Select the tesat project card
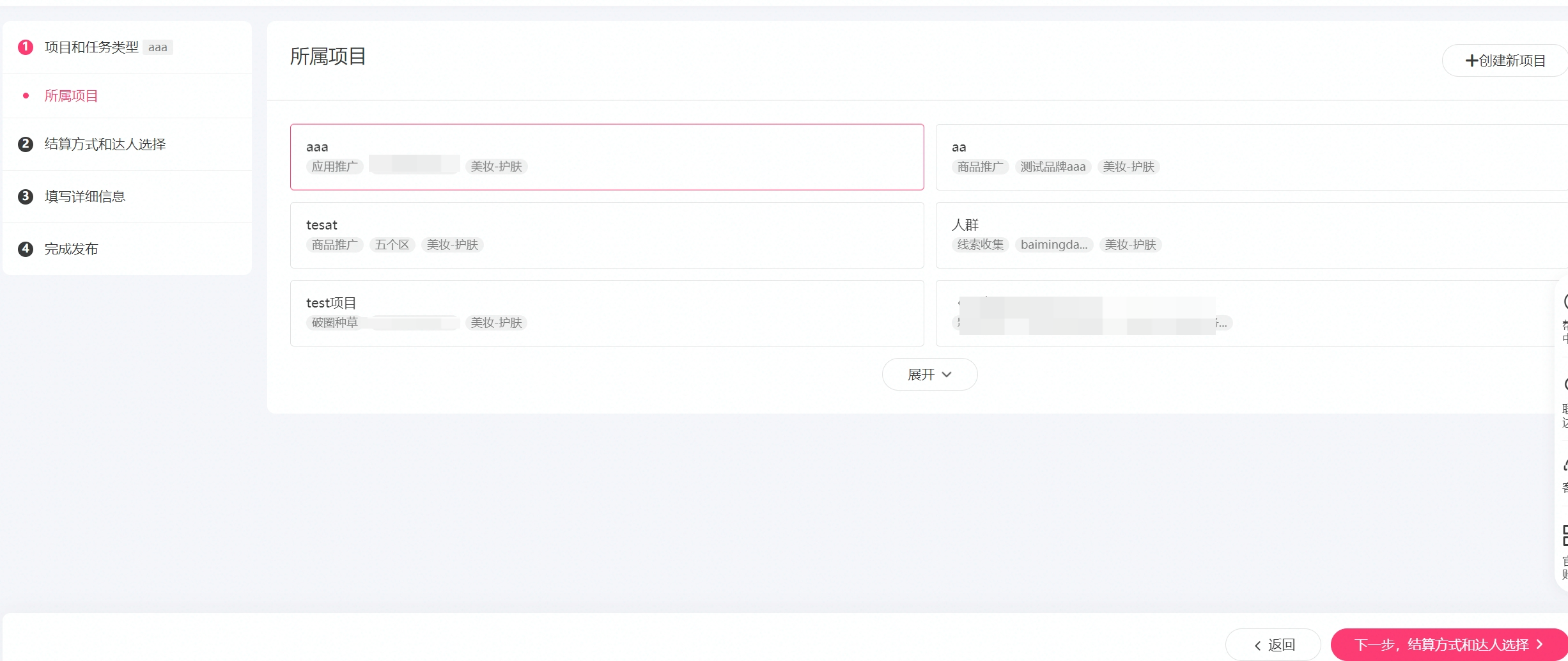The height and width of the screenshot is (661, 1568). tap(607, 235)
